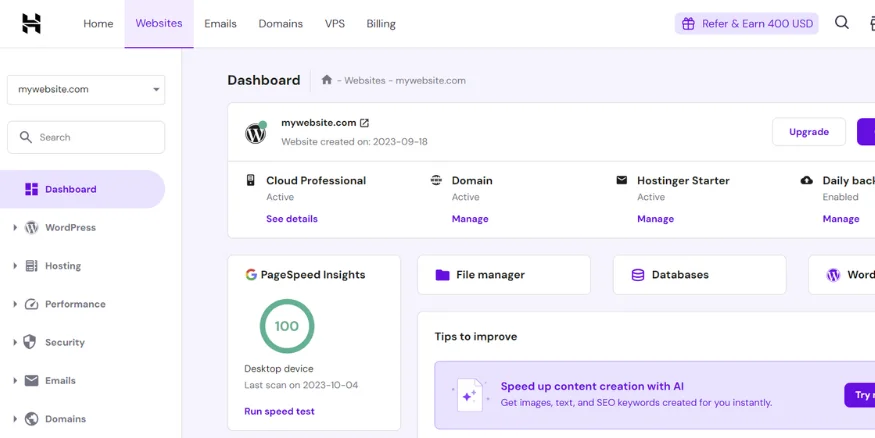Viewport: 875px width, 438px height.
Task: Click the Hostinger logo icon
Action: (x=32, y=23)
